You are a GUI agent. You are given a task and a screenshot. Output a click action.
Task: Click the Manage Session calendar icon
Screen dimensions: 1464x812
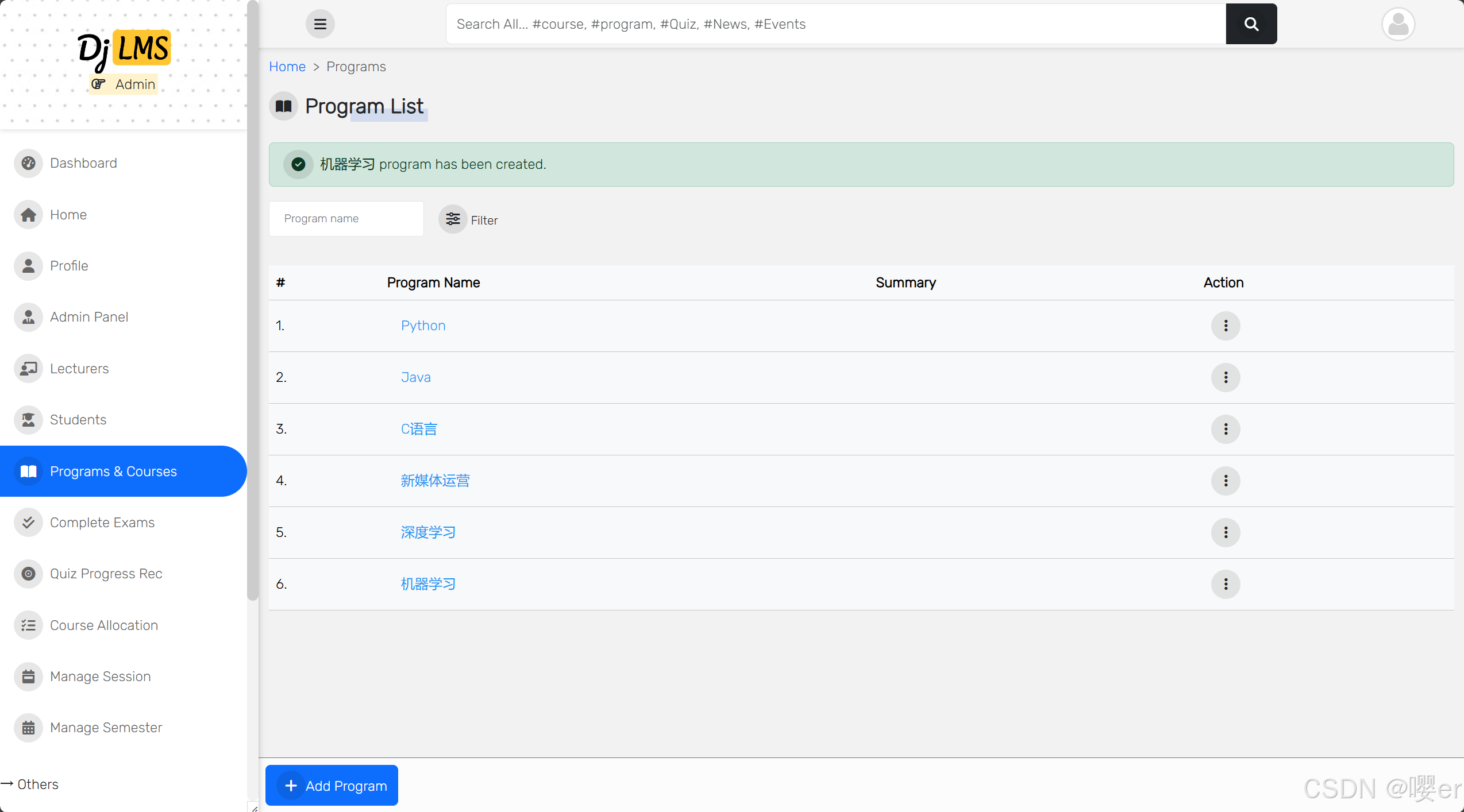tap(28, 676)
